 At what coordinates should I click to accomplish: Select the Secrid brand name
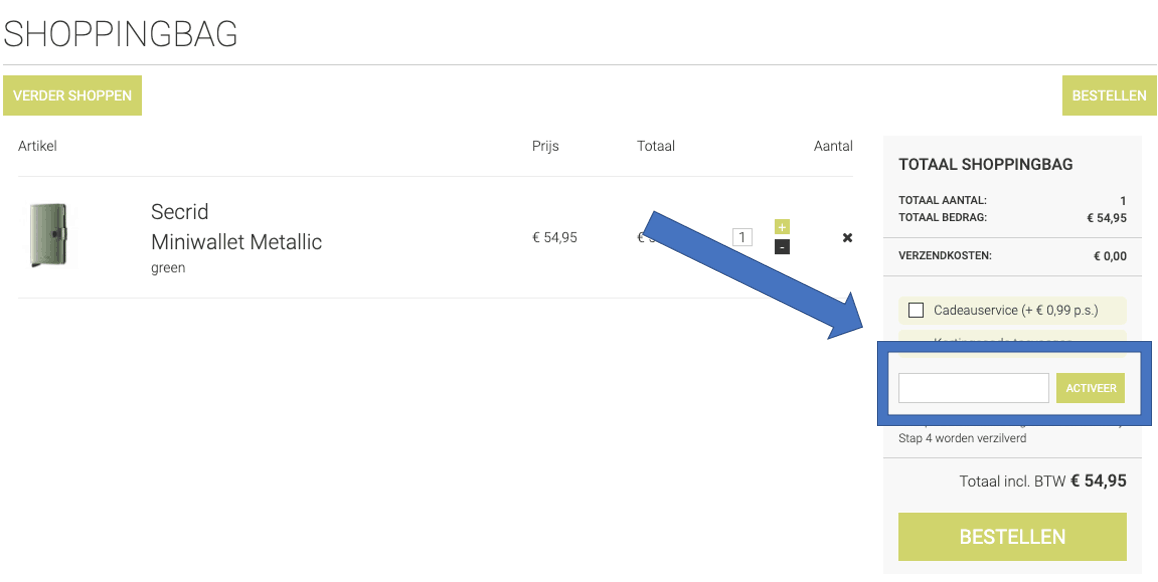tap(180, 212)
